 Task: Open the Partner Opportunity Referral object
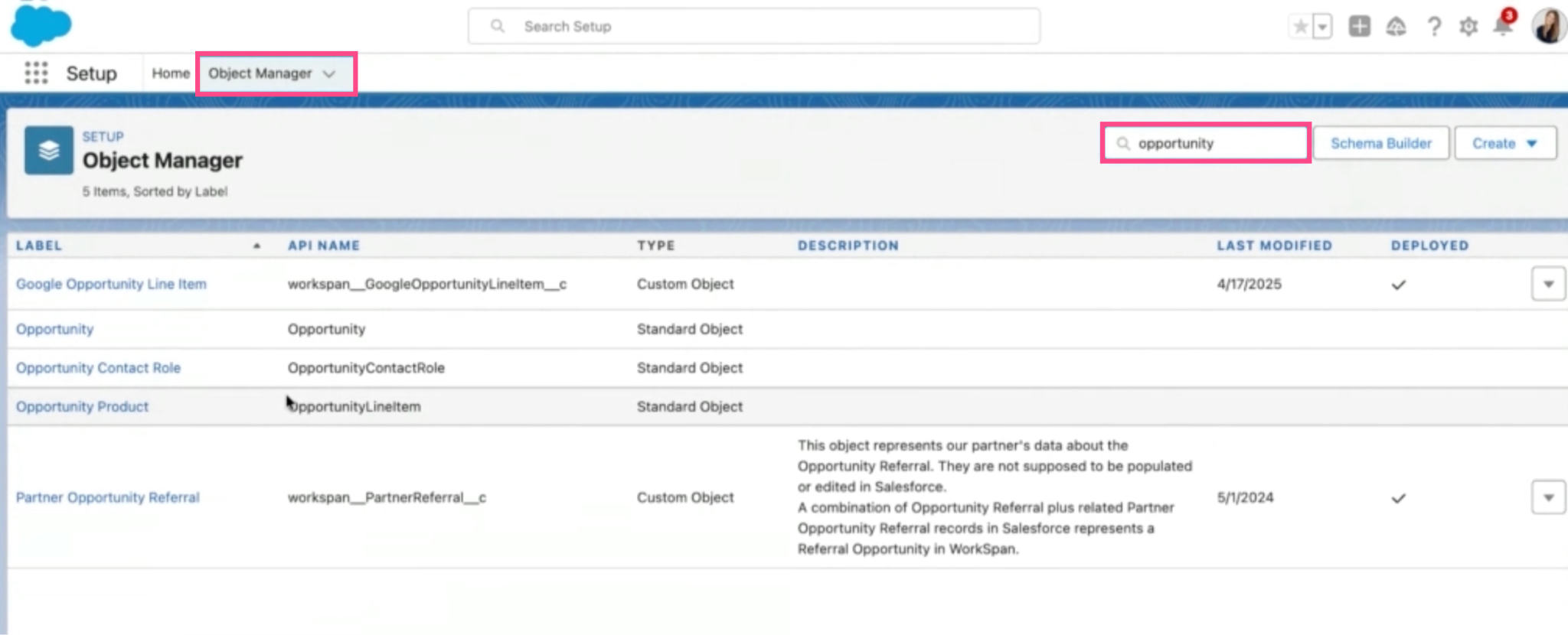point(107,497)
